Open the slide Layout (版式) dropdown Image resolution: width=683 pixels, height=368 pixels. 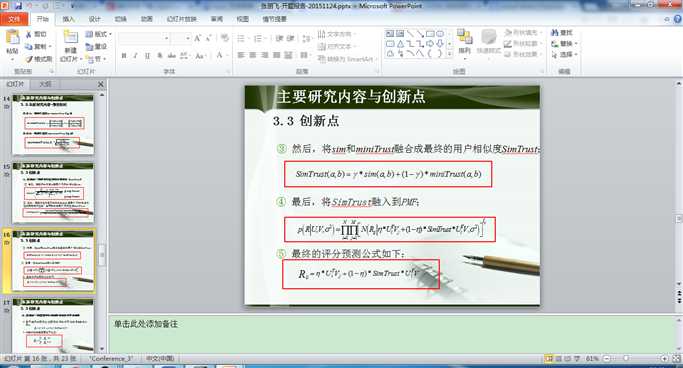point(98,34)
